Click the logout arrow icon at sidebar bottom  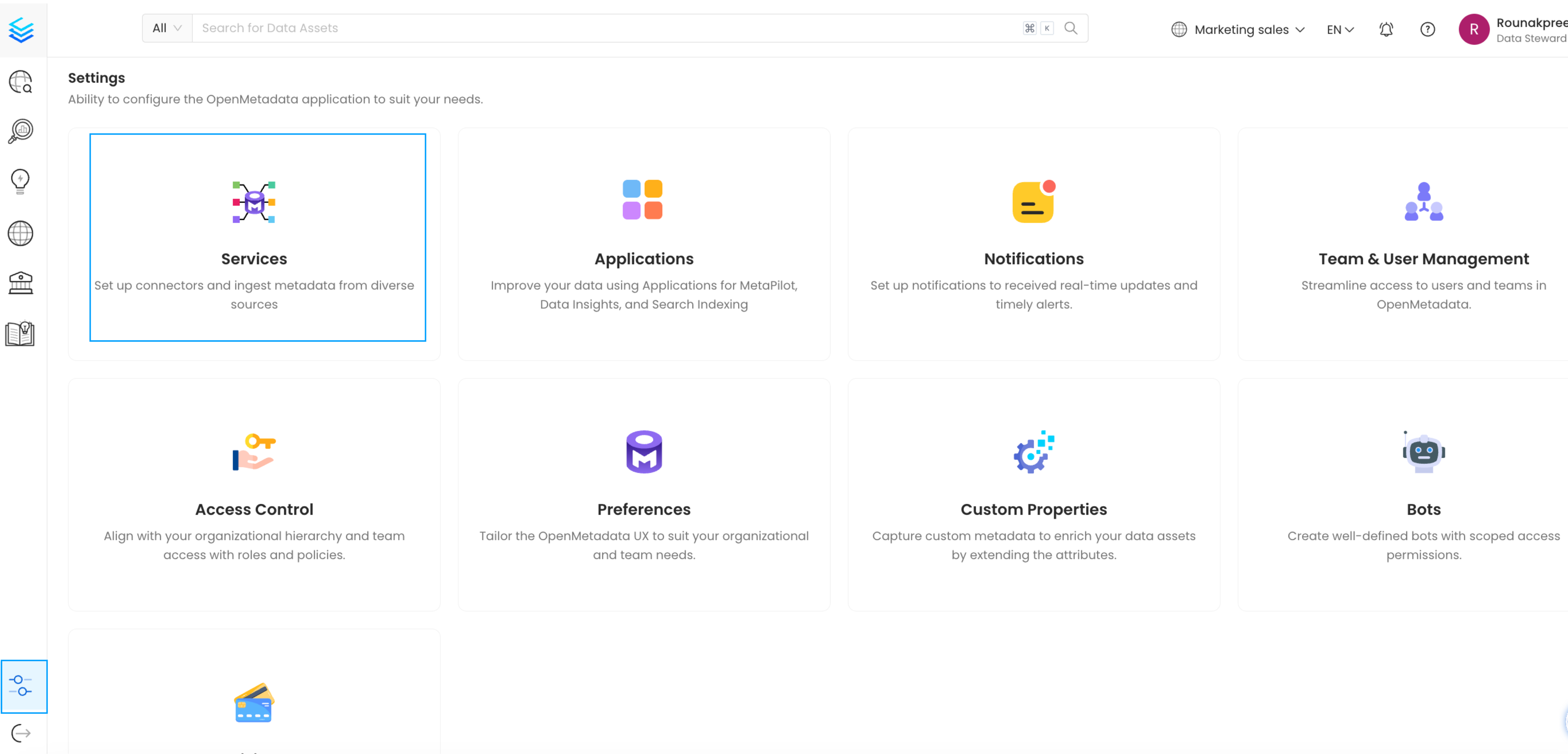[20, 733]
